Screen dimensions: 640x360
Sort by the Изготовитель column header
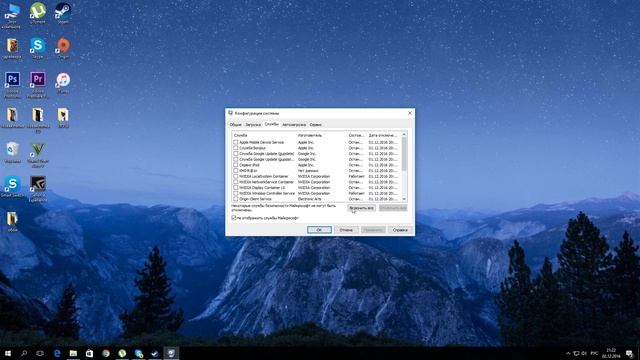322,135
